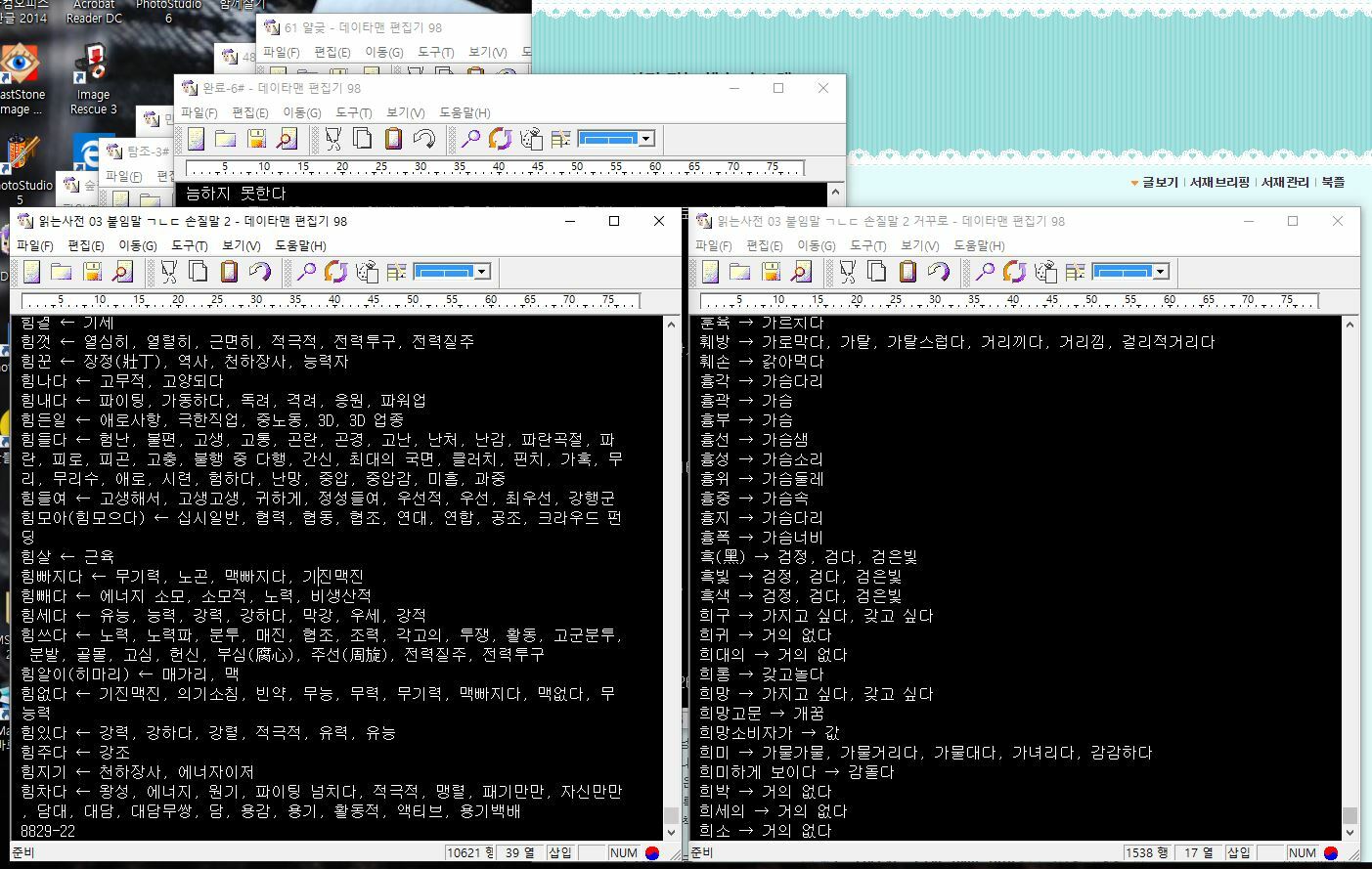Click '10621 행' line count in left status bar

(470, 852)
